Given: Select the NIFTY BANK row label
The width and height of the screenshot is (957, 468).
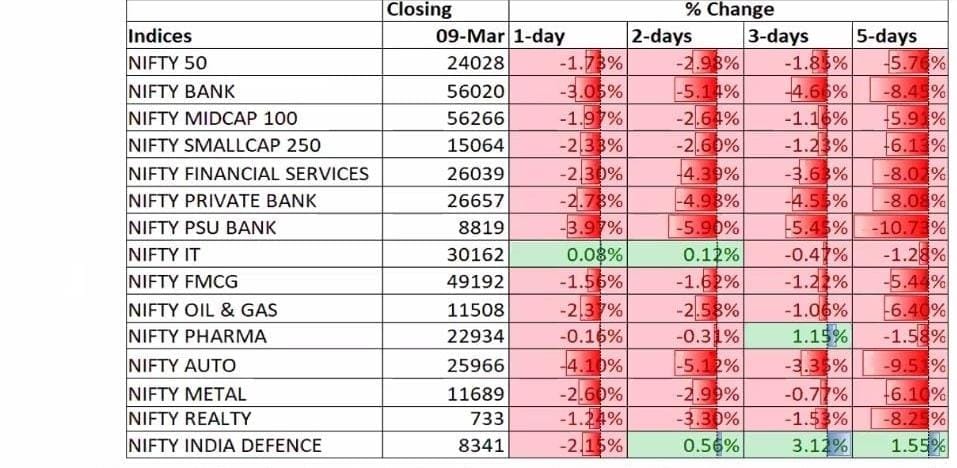Looking at the screenshot, I should point(182,91).
